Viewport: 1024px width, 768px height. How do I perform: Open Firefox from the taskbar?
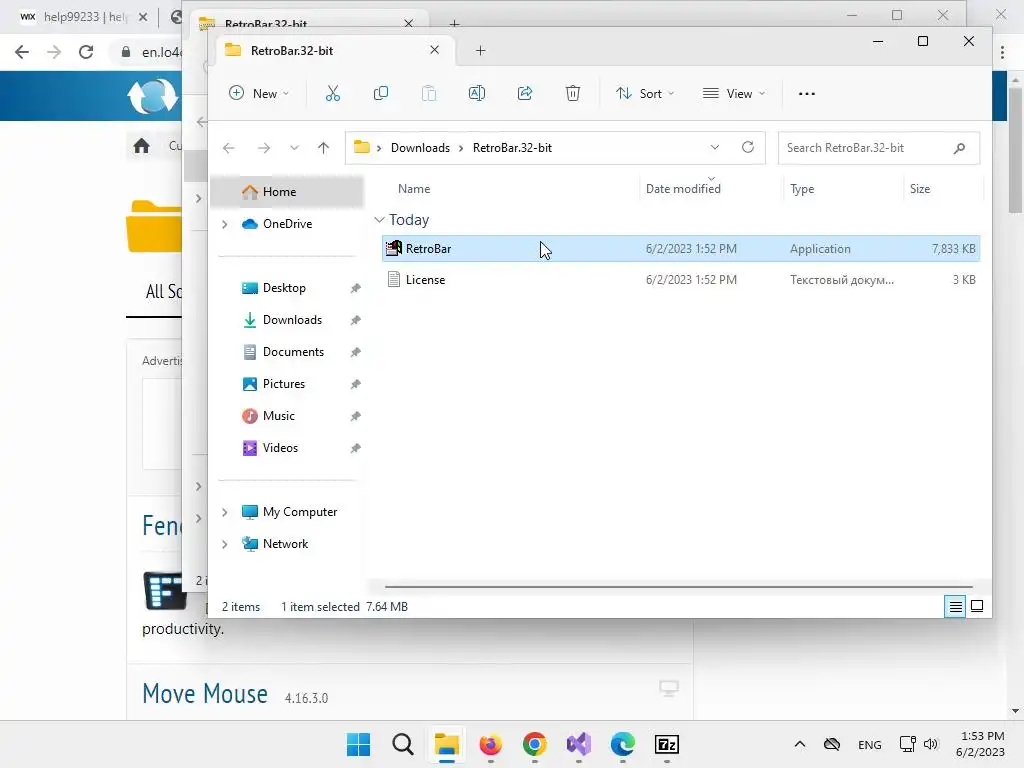(490, 744)
